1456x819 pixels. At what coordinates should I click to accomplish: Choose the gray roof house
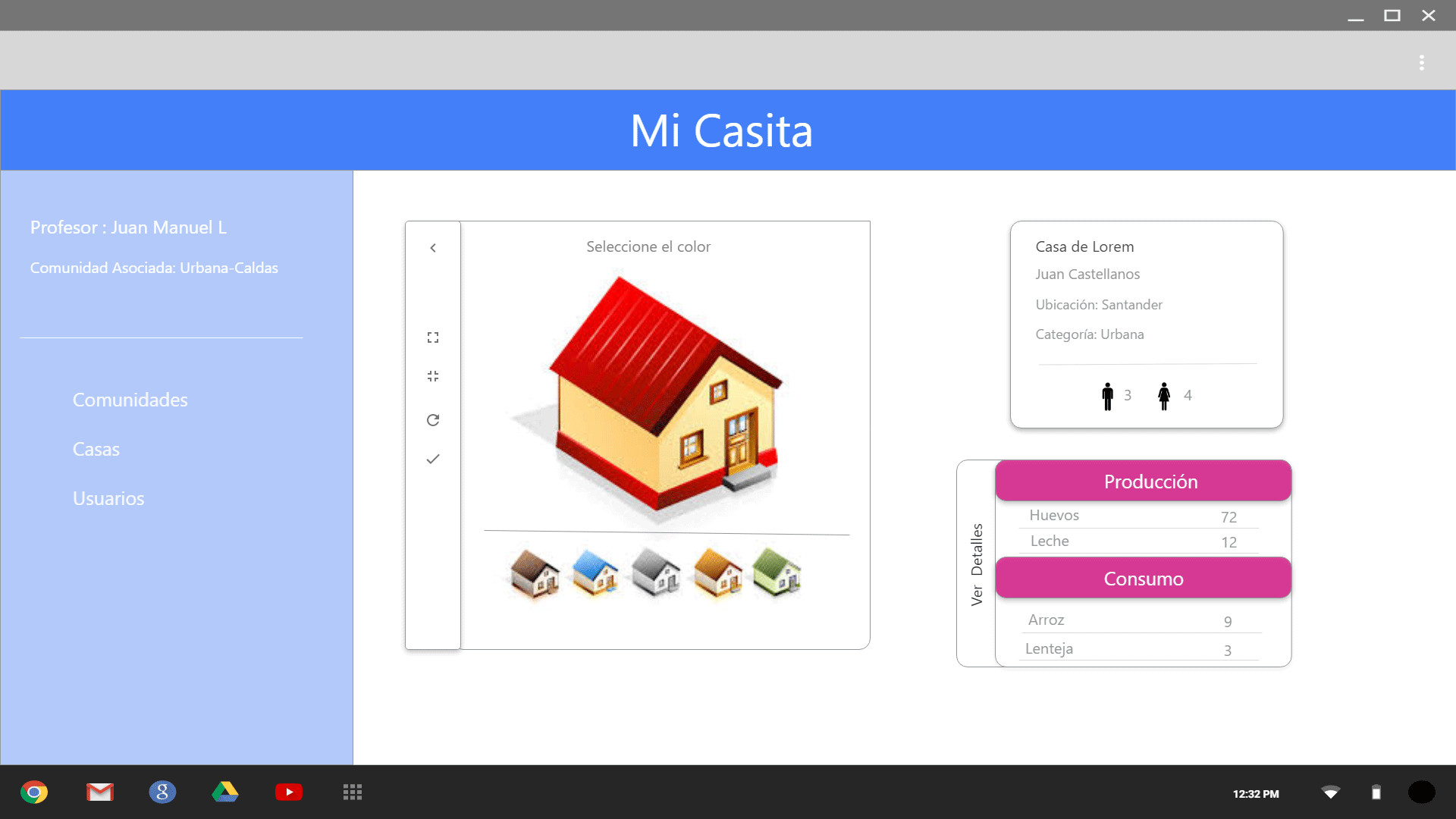[x=656, y=573]
